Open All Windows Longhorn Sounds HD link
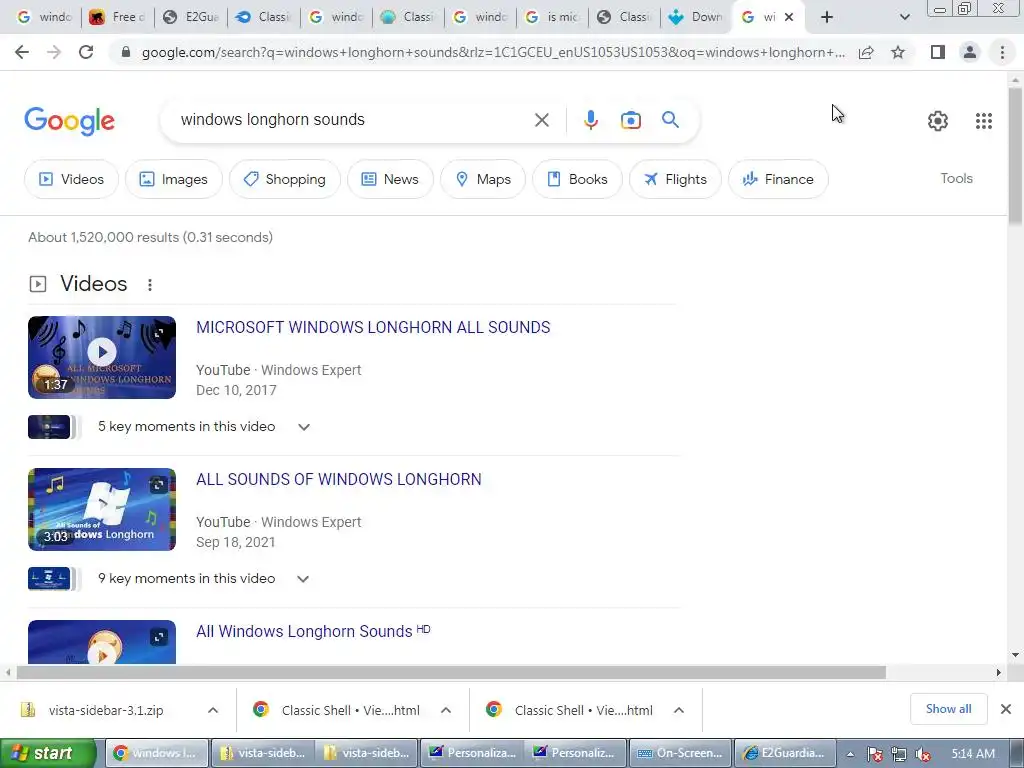The height and width of the screenshot is (768, 1024). pos(313,632)
